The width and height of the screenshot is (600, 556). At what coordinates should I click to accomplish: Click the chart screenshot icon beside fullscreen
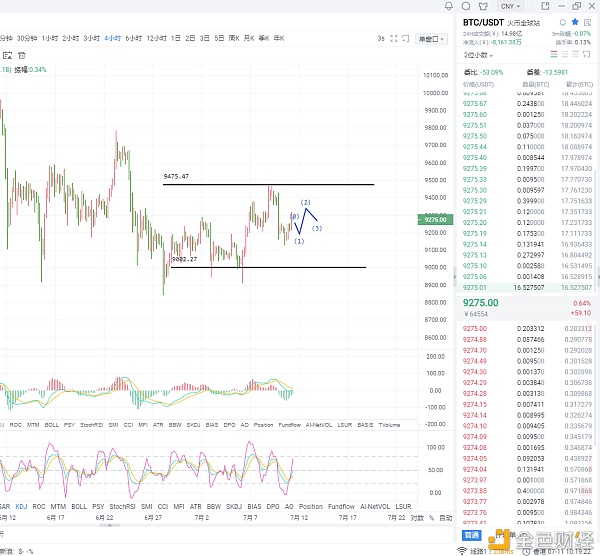(x=406, y=39)
